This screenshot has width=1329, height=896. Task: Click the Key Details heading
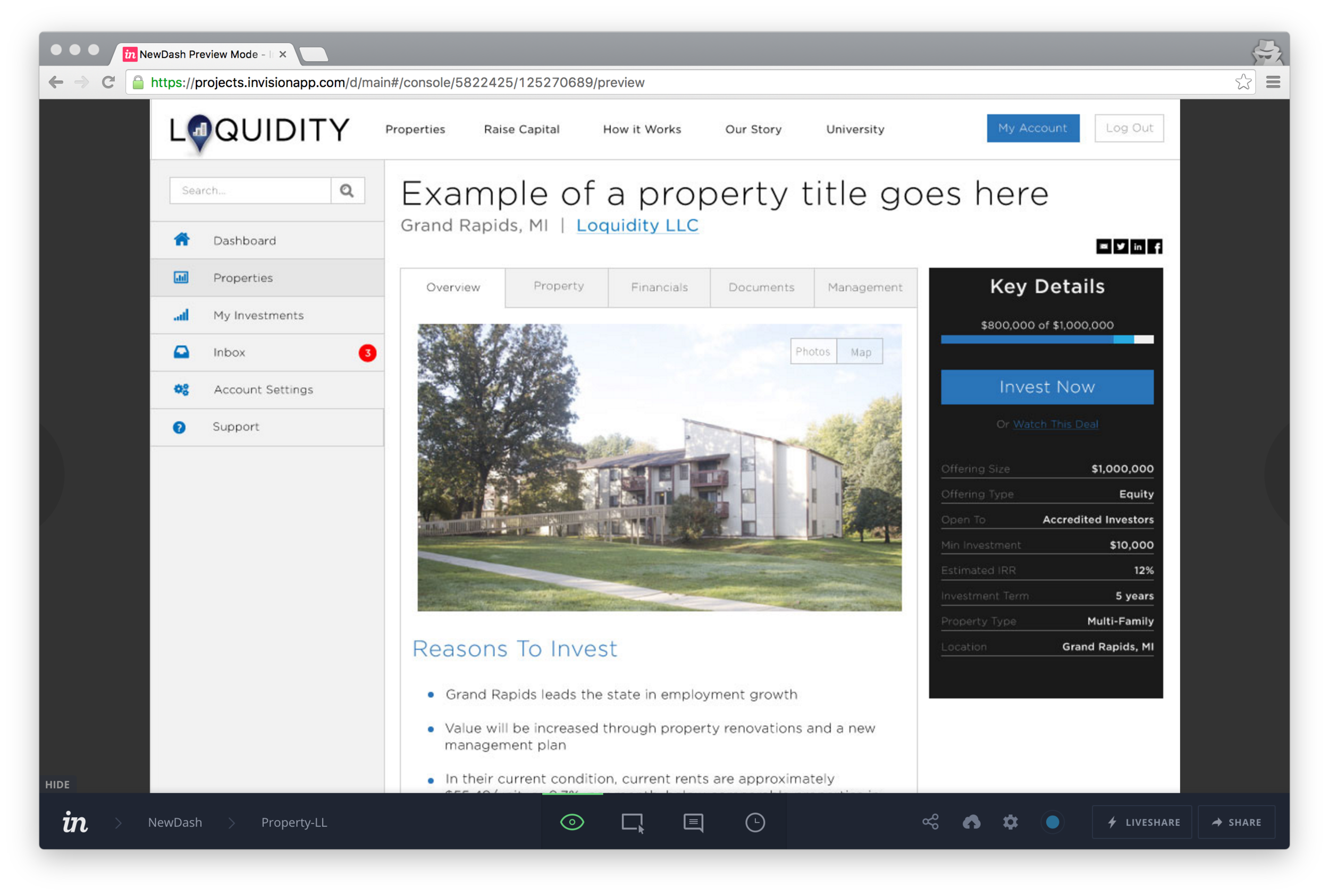tap(1047, 286)
